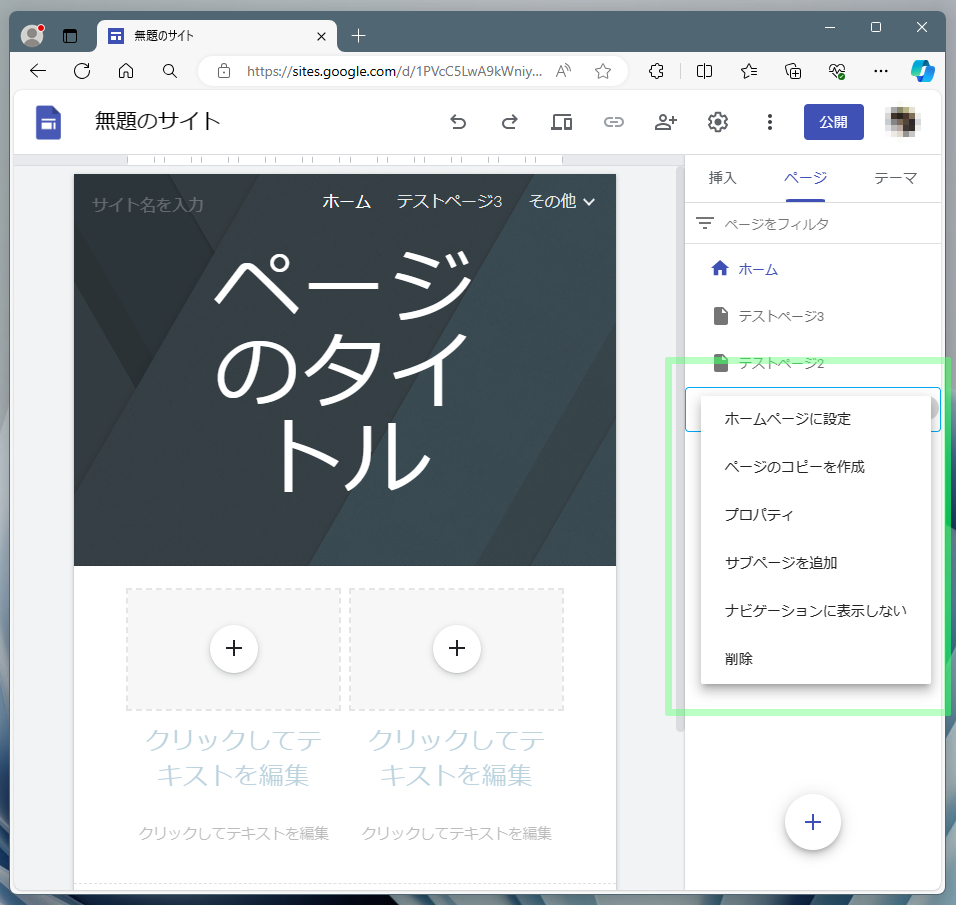Open browser extensions icon
This screenshot has height=905, width=956.
point(656,71)
